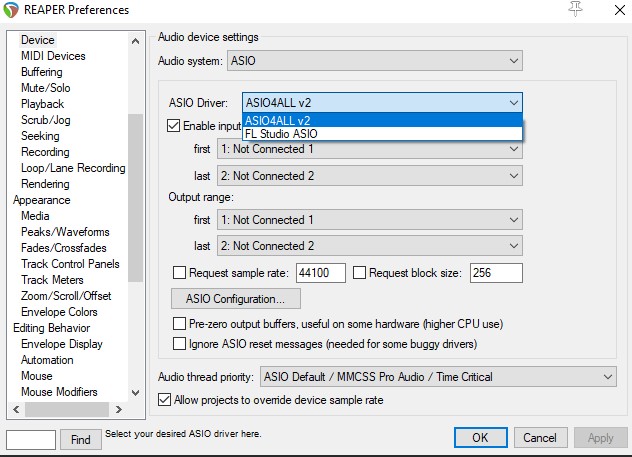Enable Ignore ASIO reset messages
The image size is (632, 457).
180,344
